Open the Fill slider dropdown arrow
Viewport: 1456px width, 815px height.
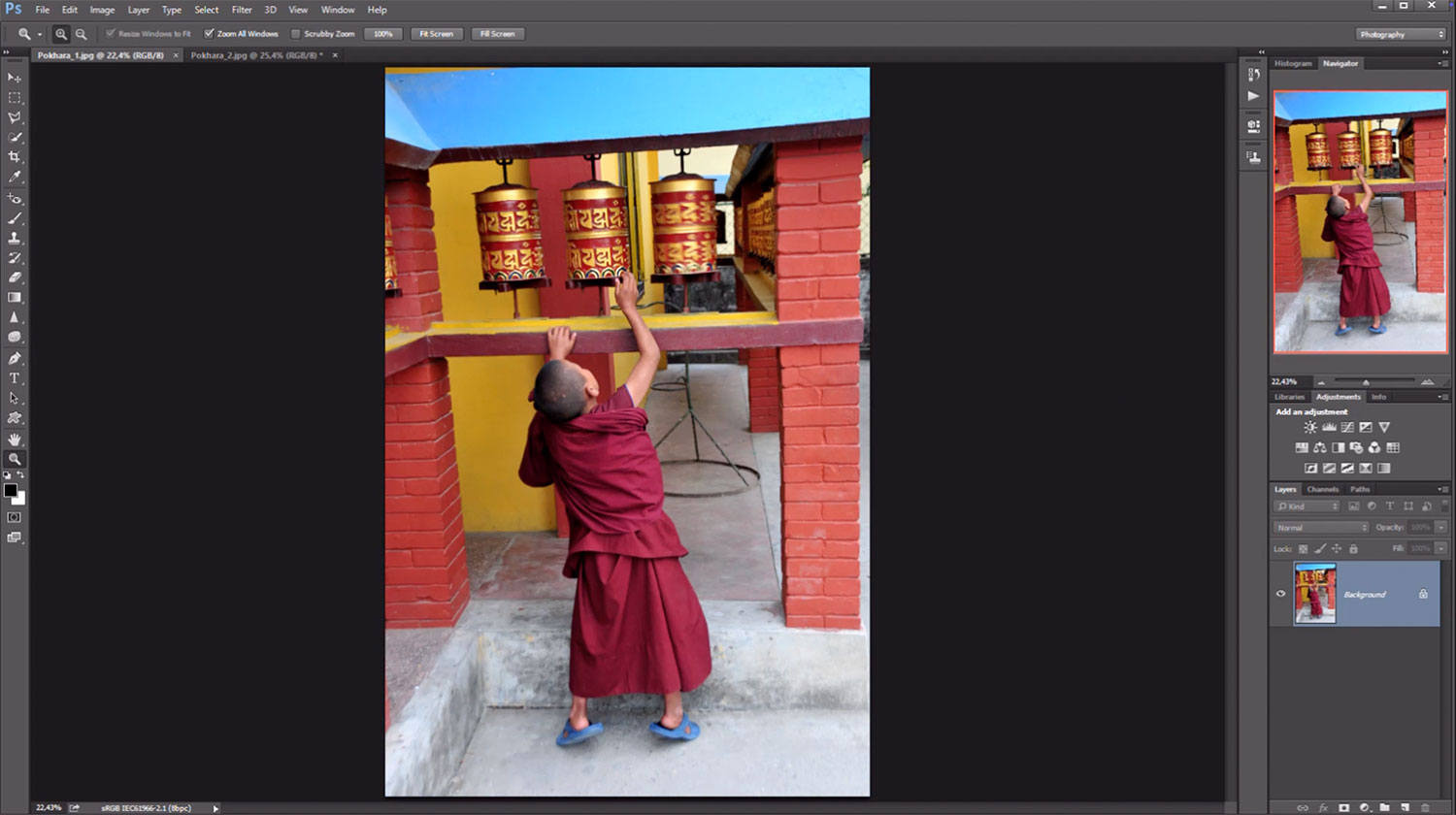(x=1441, y=549)
